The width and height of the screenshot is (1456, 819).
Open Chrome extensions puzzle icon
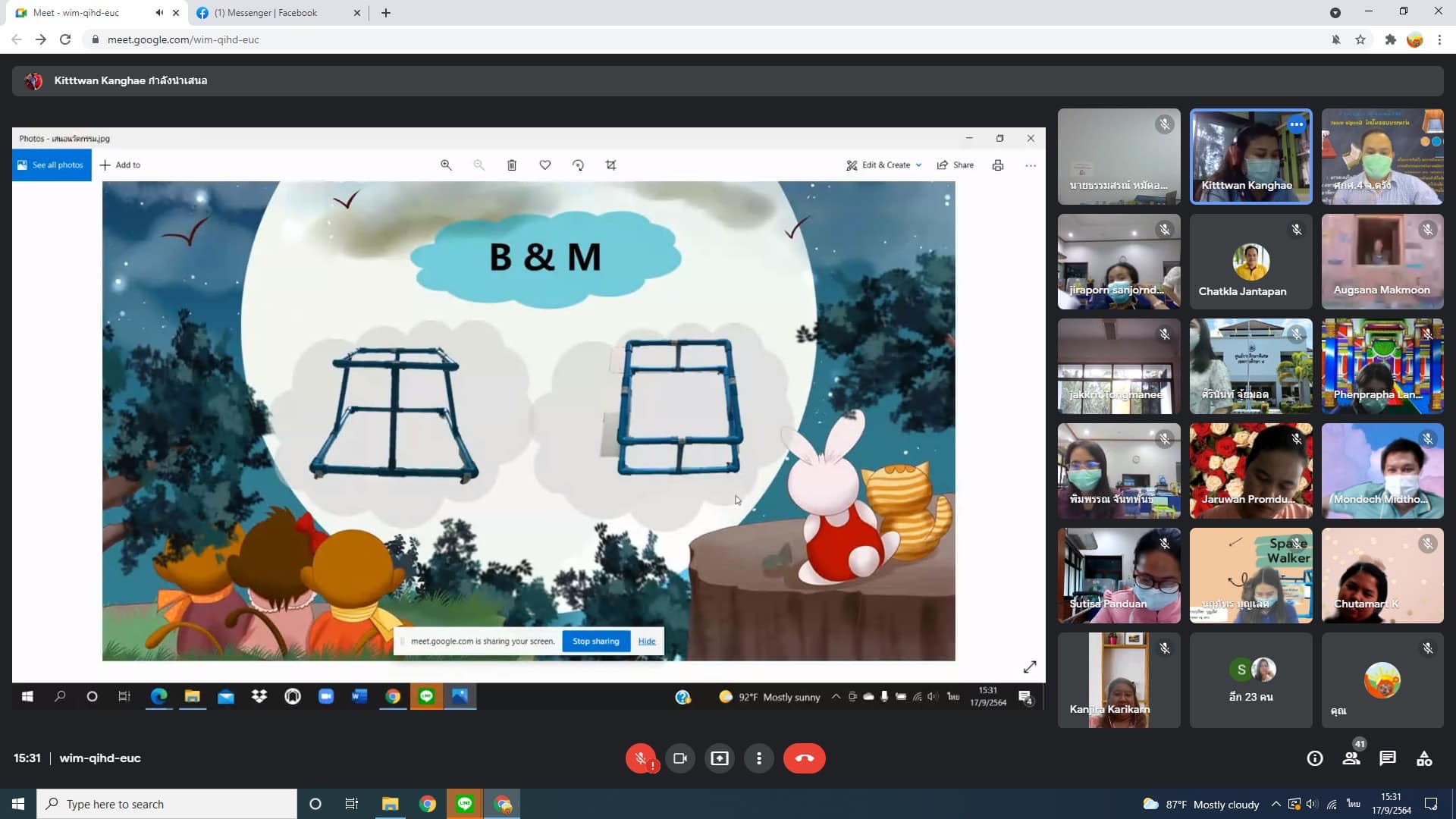coord(1390,39)
